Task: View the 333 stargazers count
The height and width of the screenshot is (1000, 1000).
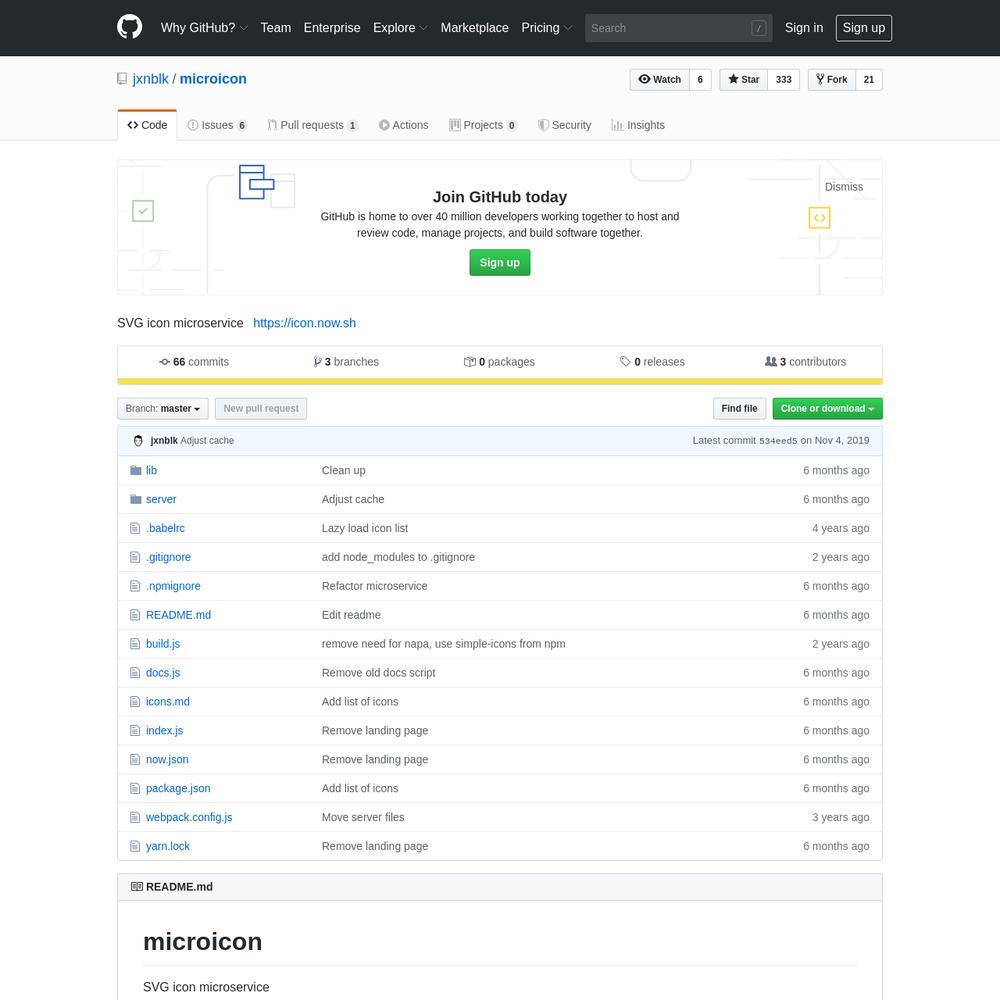Action: pyautogui.click(x=783, y=80)
